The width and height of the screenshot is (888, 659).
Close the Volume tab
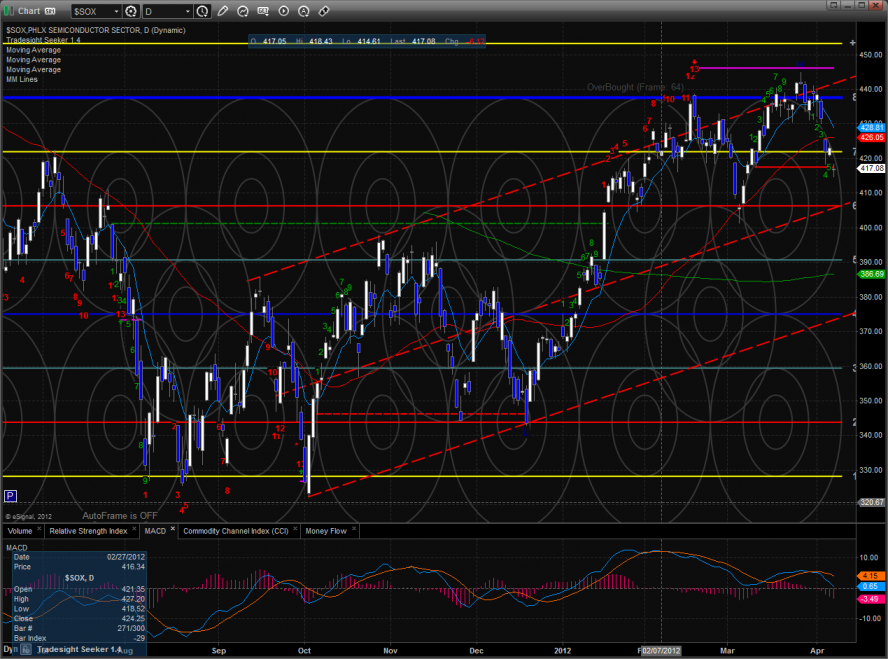tap(38, 530)
